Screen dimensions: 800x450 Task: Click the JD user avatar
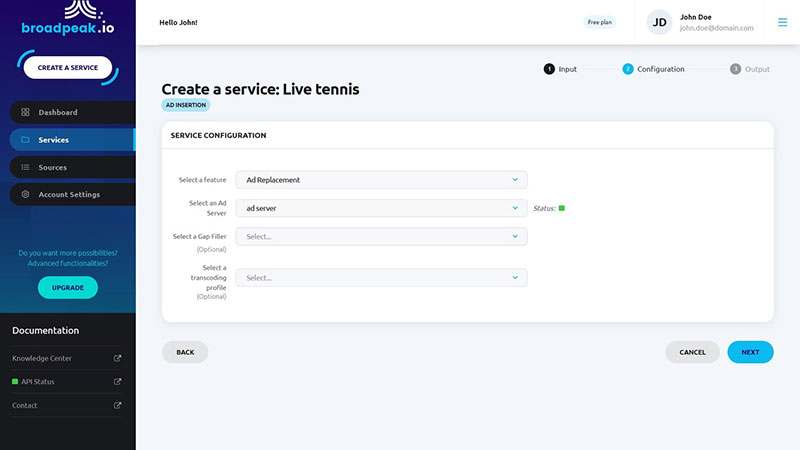[659, 22]
